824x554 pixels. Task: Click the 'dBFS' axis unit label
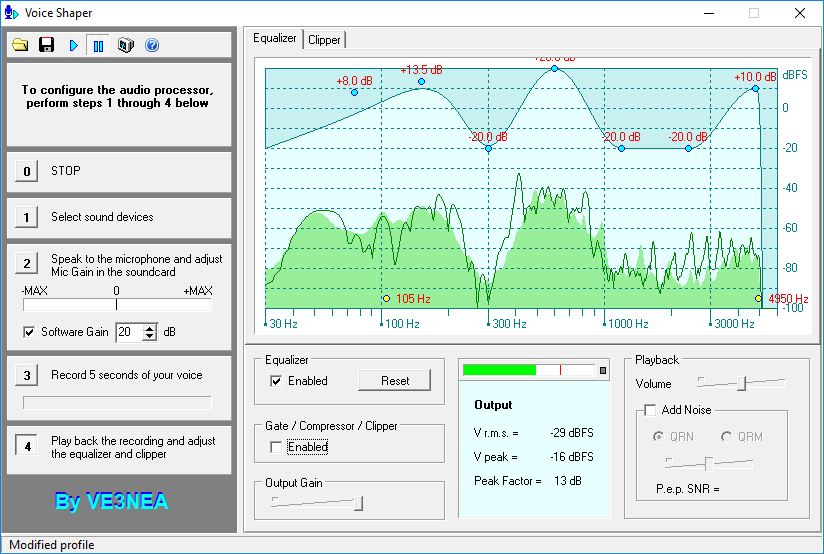[795, 75]
